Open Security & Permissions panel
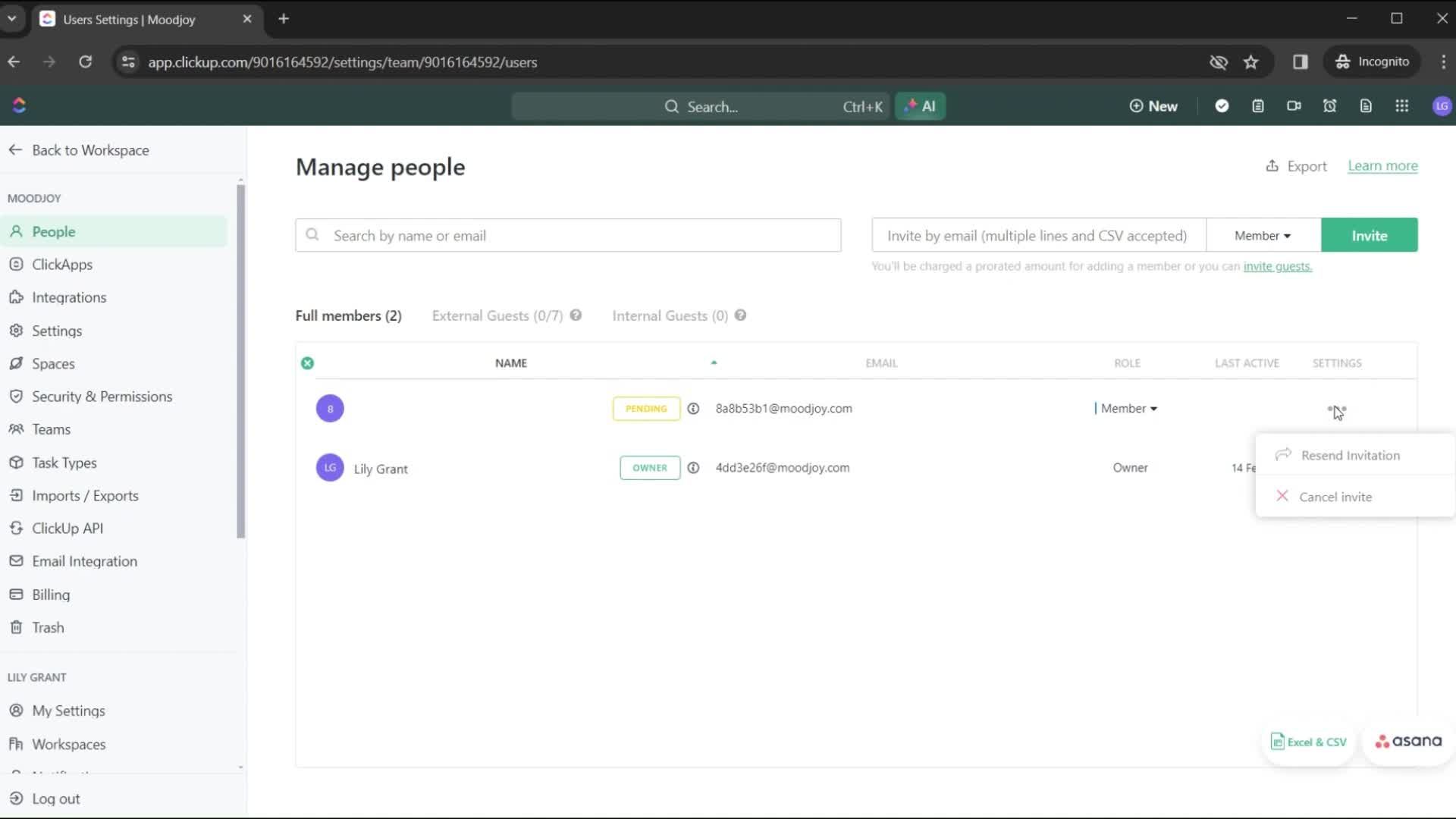 click(x=102, y=396)
